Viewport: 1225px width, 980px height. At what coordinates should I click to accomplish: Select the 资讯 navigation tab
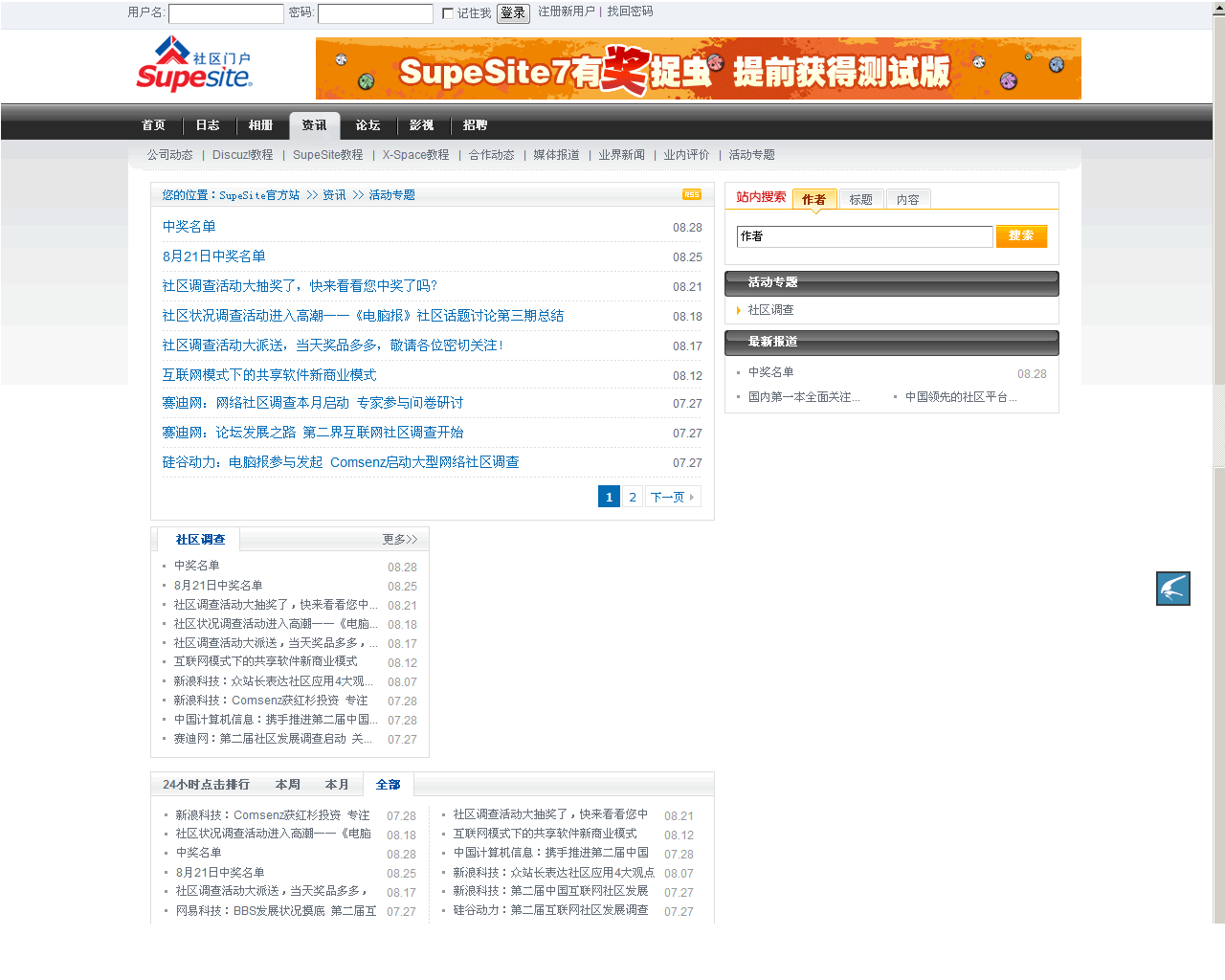click(315, 125)
